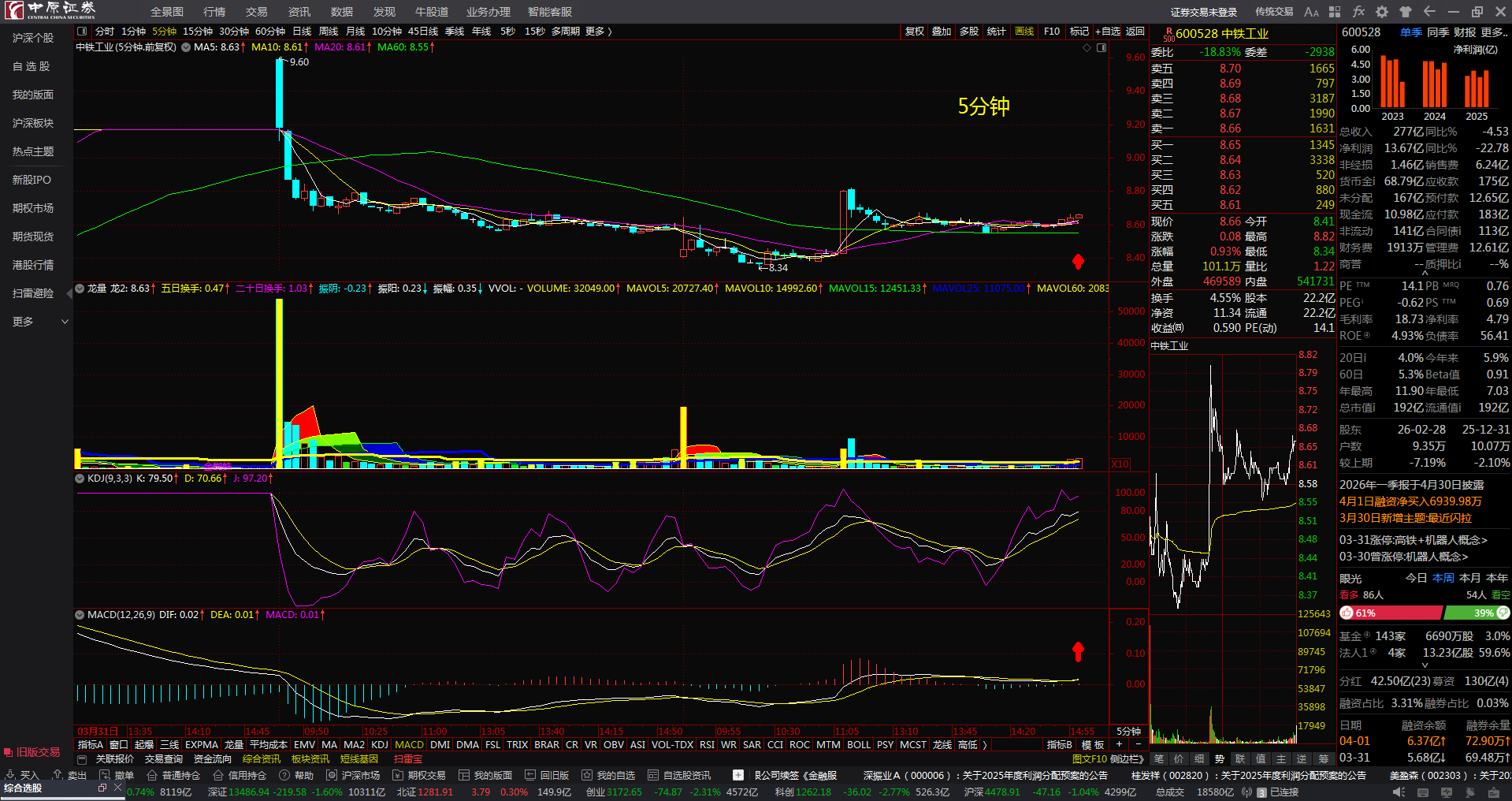Toggle the 统计 statistics mode
Viewport: 1512px width, 801px height.
(x=997, y=32)
